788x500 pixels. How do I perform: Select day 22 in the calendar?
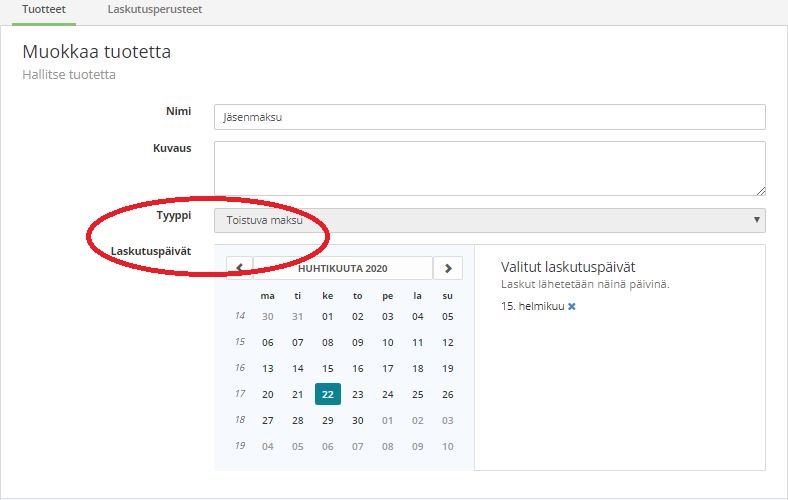pyautogui.click(x=328, y=394)
